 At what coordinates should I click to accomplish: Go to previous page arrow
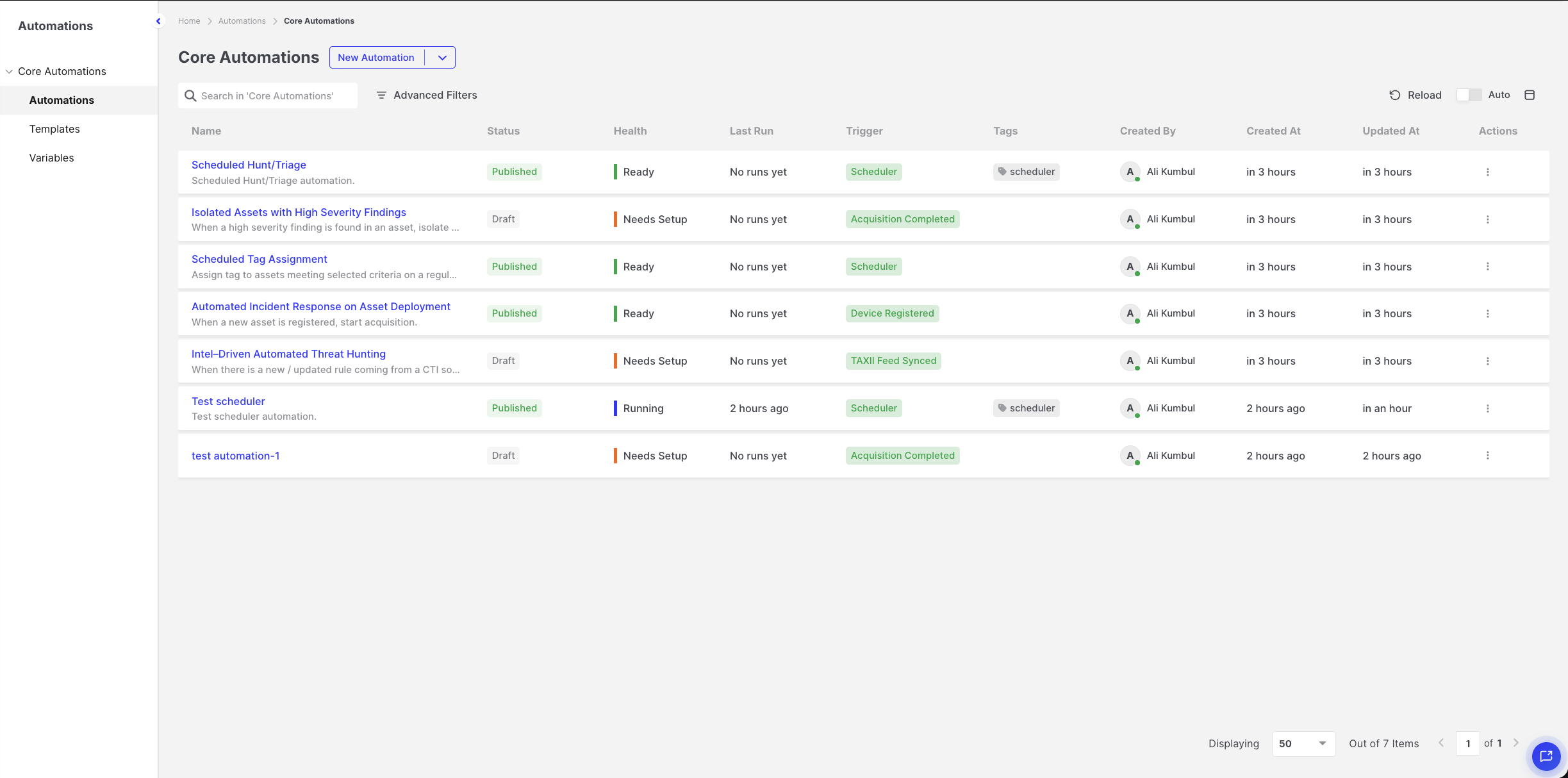[x=1442, y=743]
